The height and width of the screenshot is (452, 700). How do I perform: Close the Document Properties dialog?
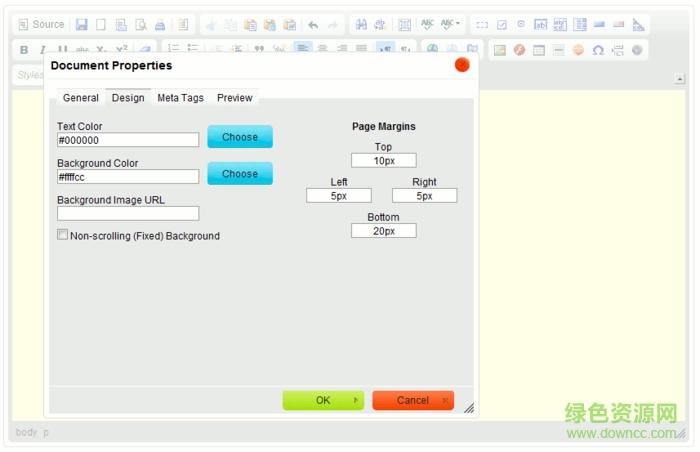pos(462,65)
